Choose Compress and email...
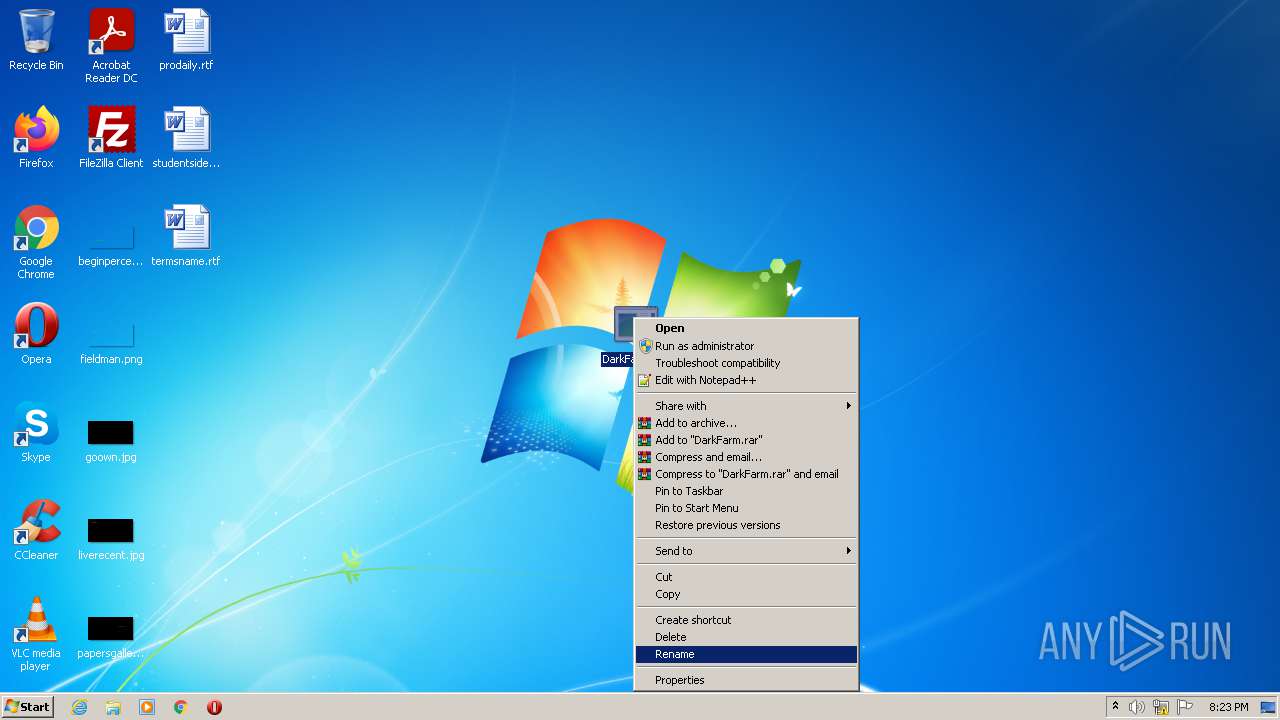Image resolution: width=1280 pixels, height=720 pixels. tap(747, 457)
